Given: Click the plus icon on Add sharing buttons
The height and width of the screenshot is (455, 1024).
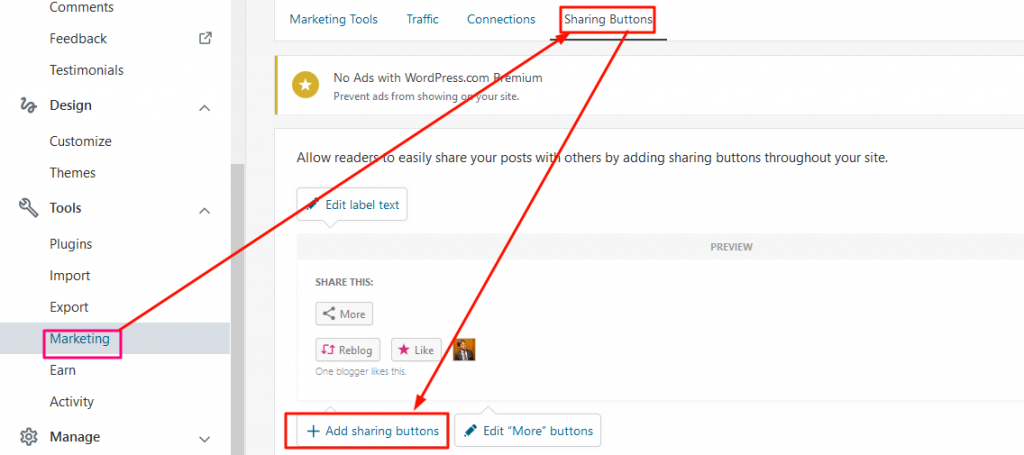Looking at the screenshot, I should [313, 431].
